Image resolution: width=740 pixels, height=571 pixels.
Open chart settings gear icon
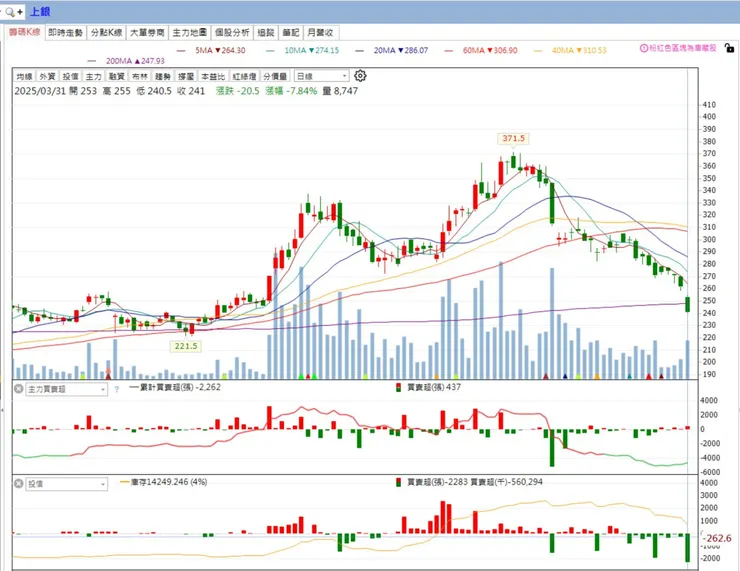360,76
